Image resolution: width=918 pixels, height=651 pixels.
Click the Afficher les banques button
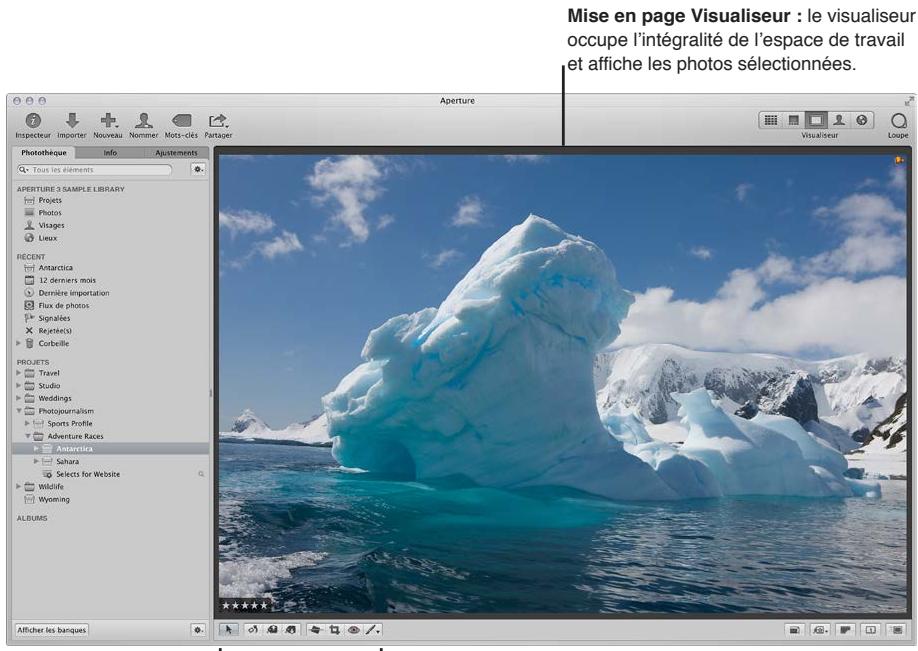[x=52, y=630]
